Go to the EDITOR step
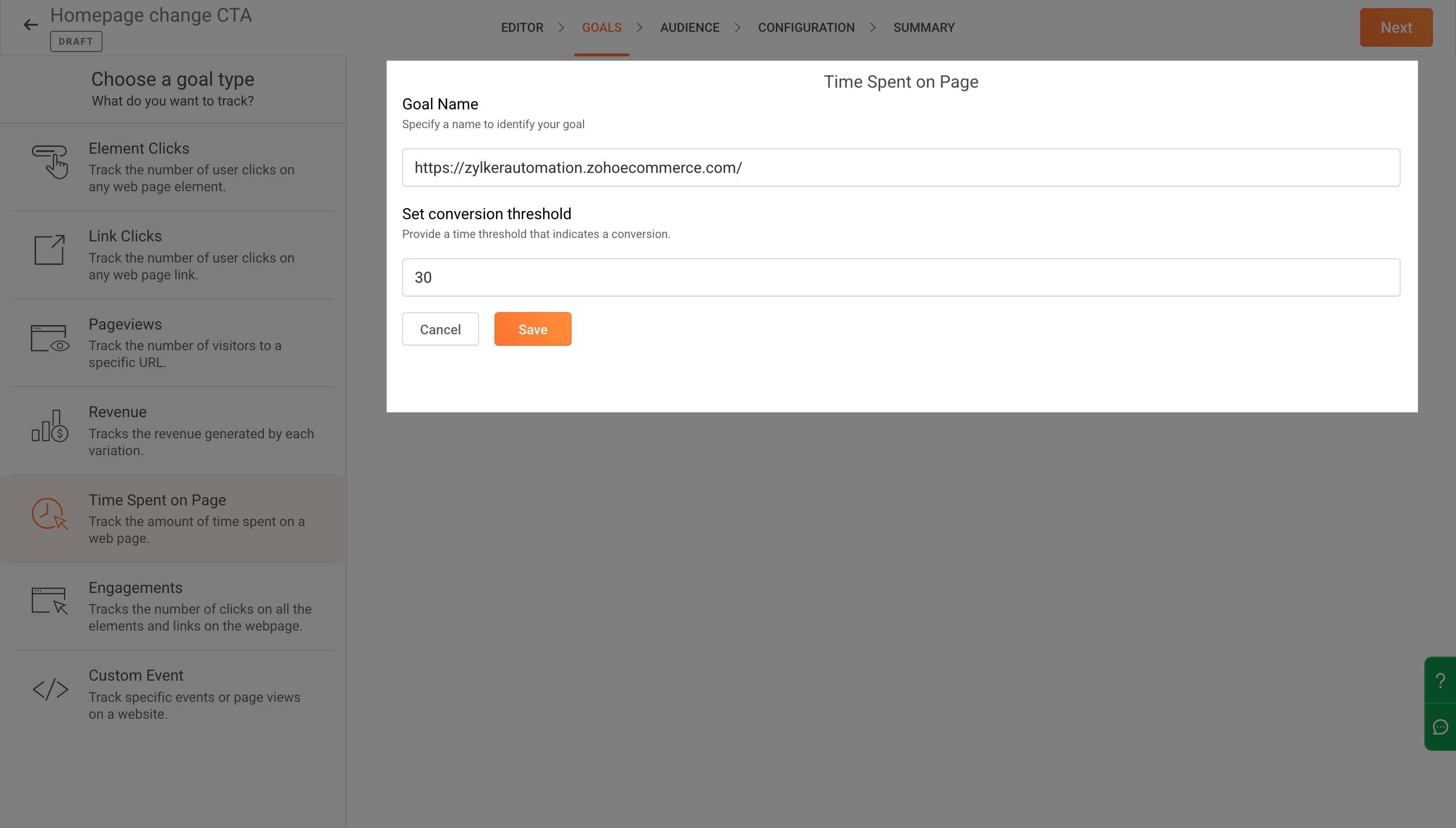1456x828 pixels. tap(522, 27)
